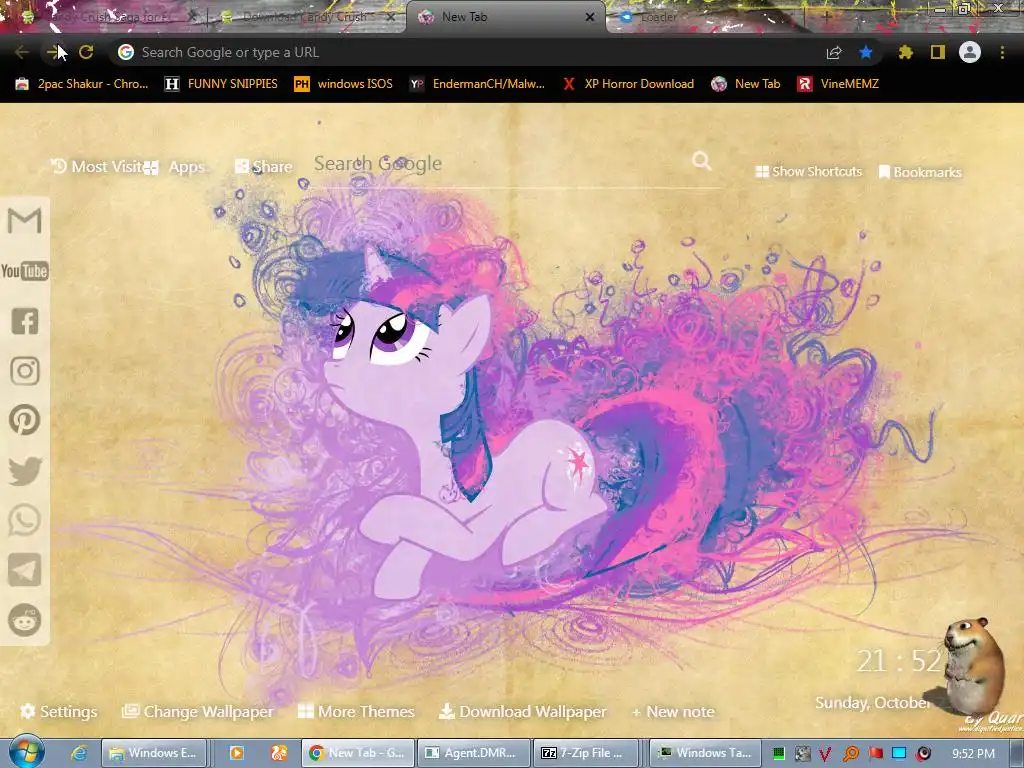Screen dimensions: 1024x768
Task: Click the hamster desktop pet
Action: [x=974, y=666]
